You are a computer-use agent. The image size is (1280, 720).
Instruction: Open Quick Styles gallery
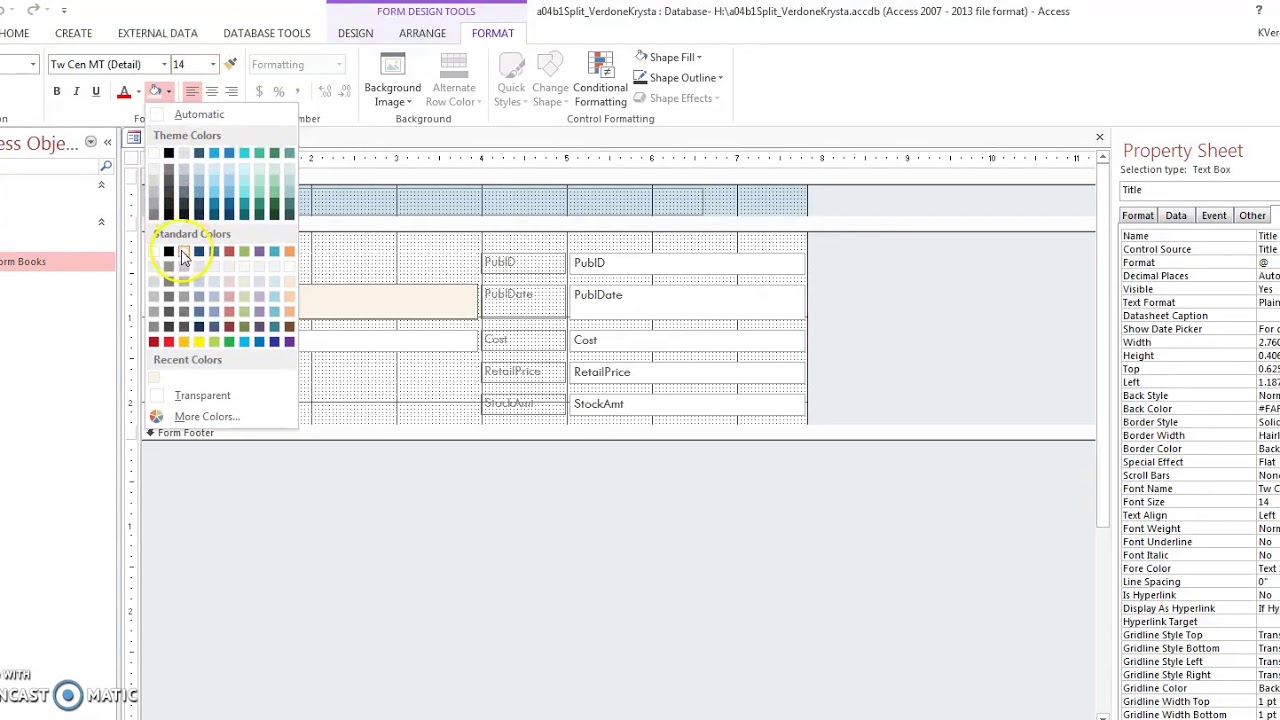click(x=511, y=80)
